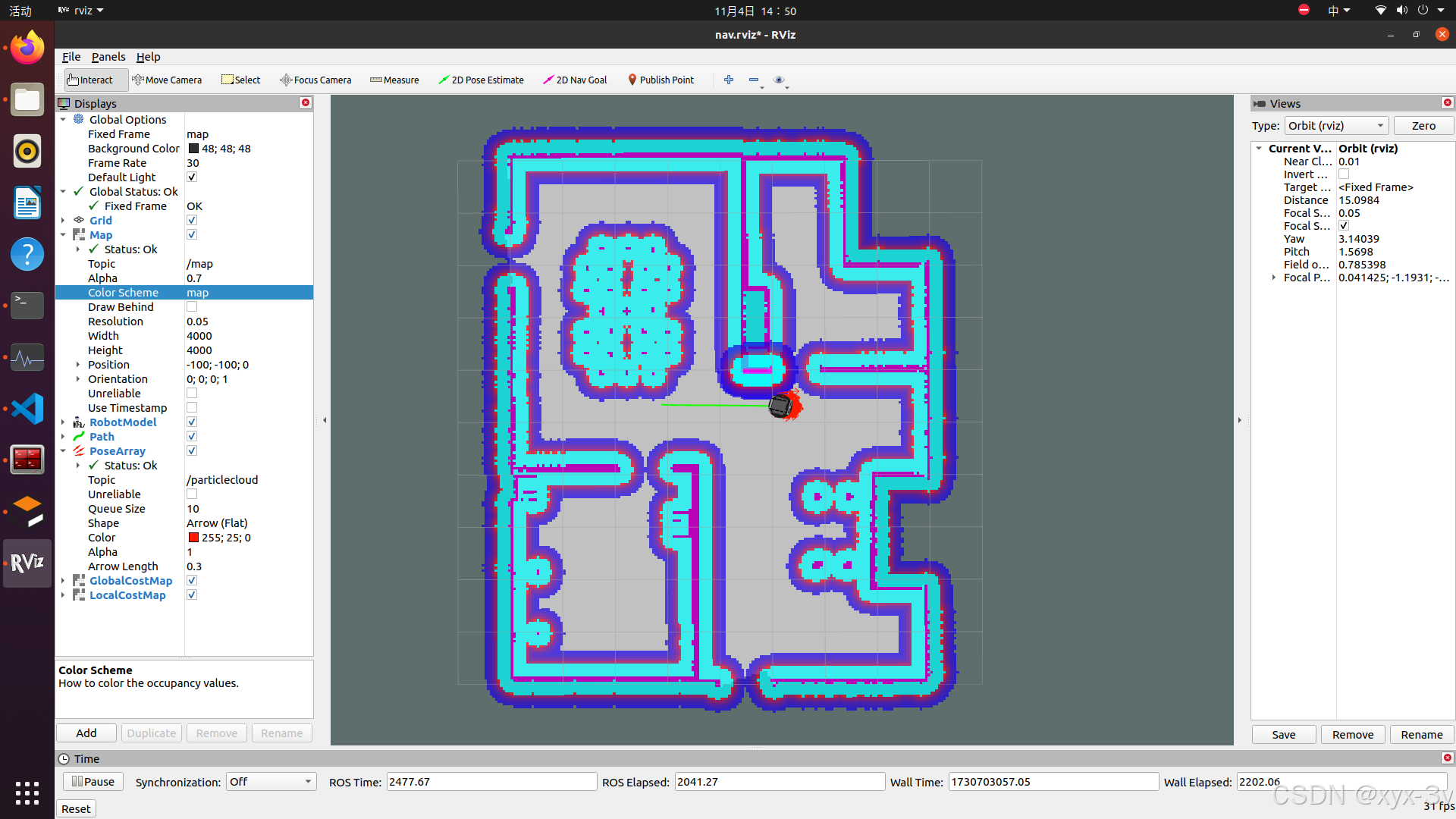
Task: Open Visual Studio Code from dock
Action: [x=27, y=409]
